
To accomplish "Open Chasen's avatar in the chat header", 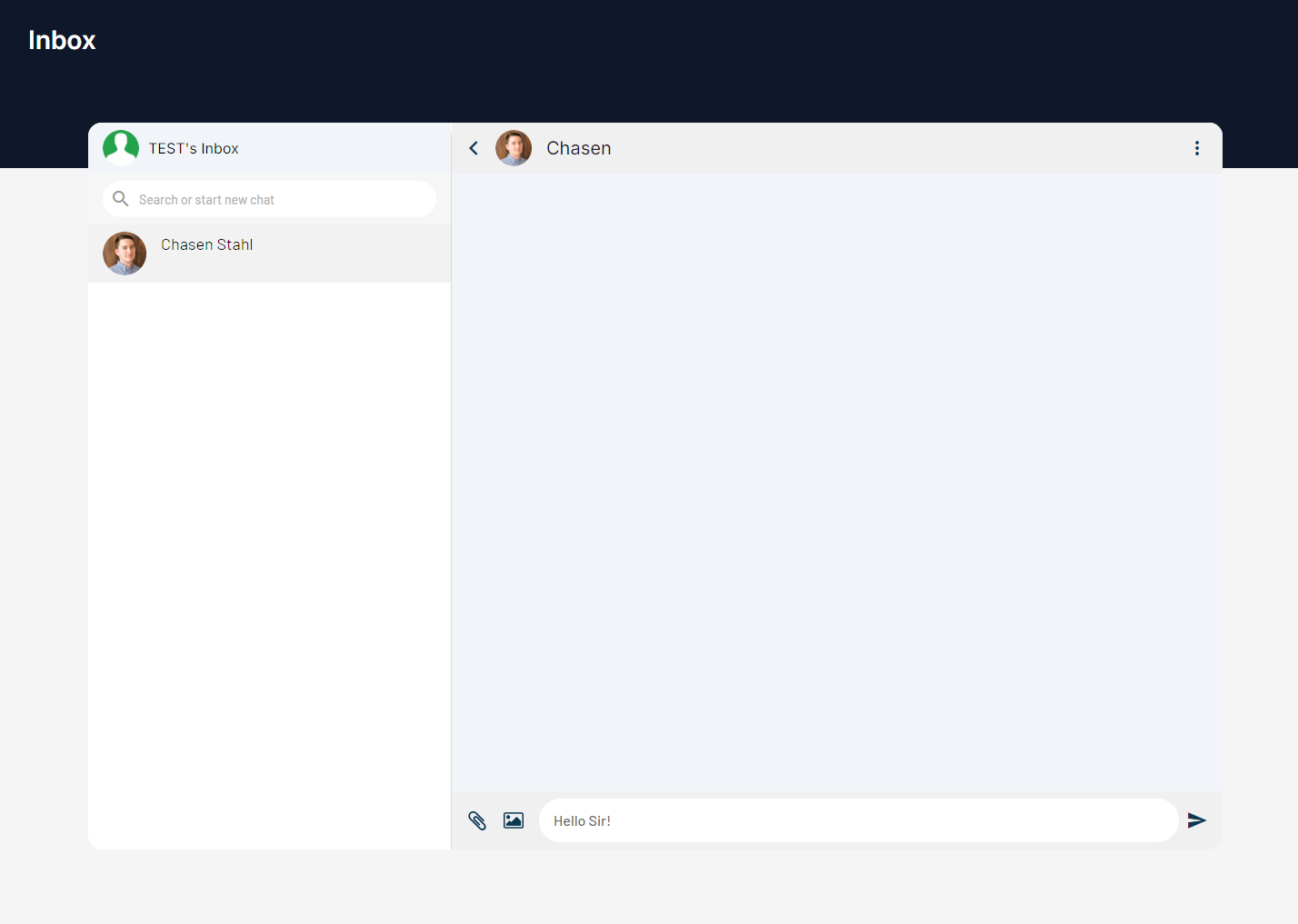I will click(x=514, y=148).
